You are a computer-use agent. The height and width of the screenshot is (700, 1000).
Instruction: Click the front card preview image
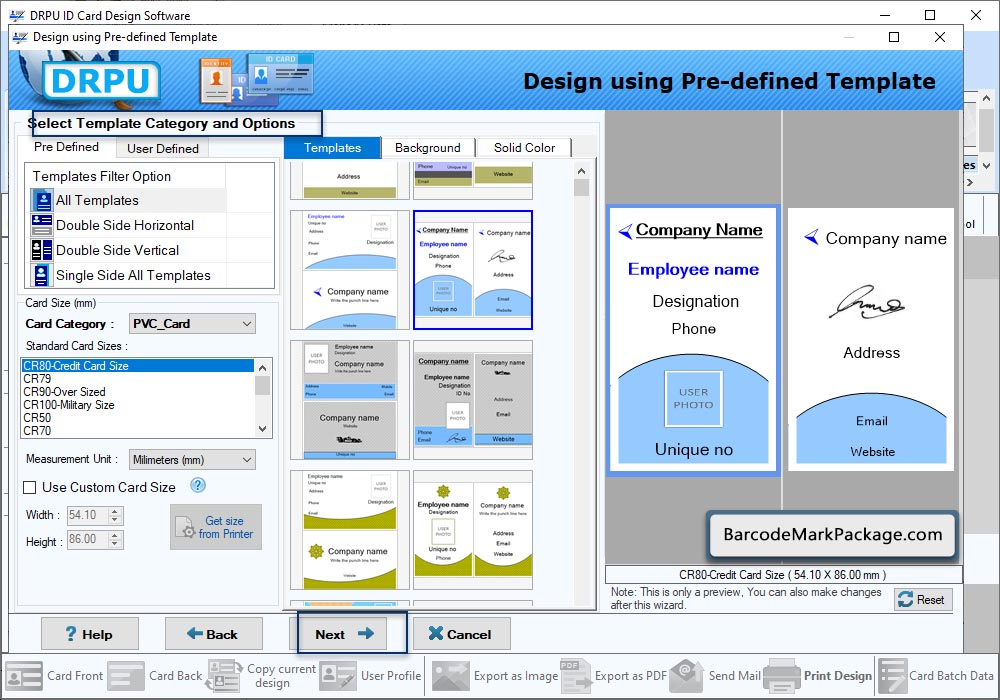(x=693, y=339)
